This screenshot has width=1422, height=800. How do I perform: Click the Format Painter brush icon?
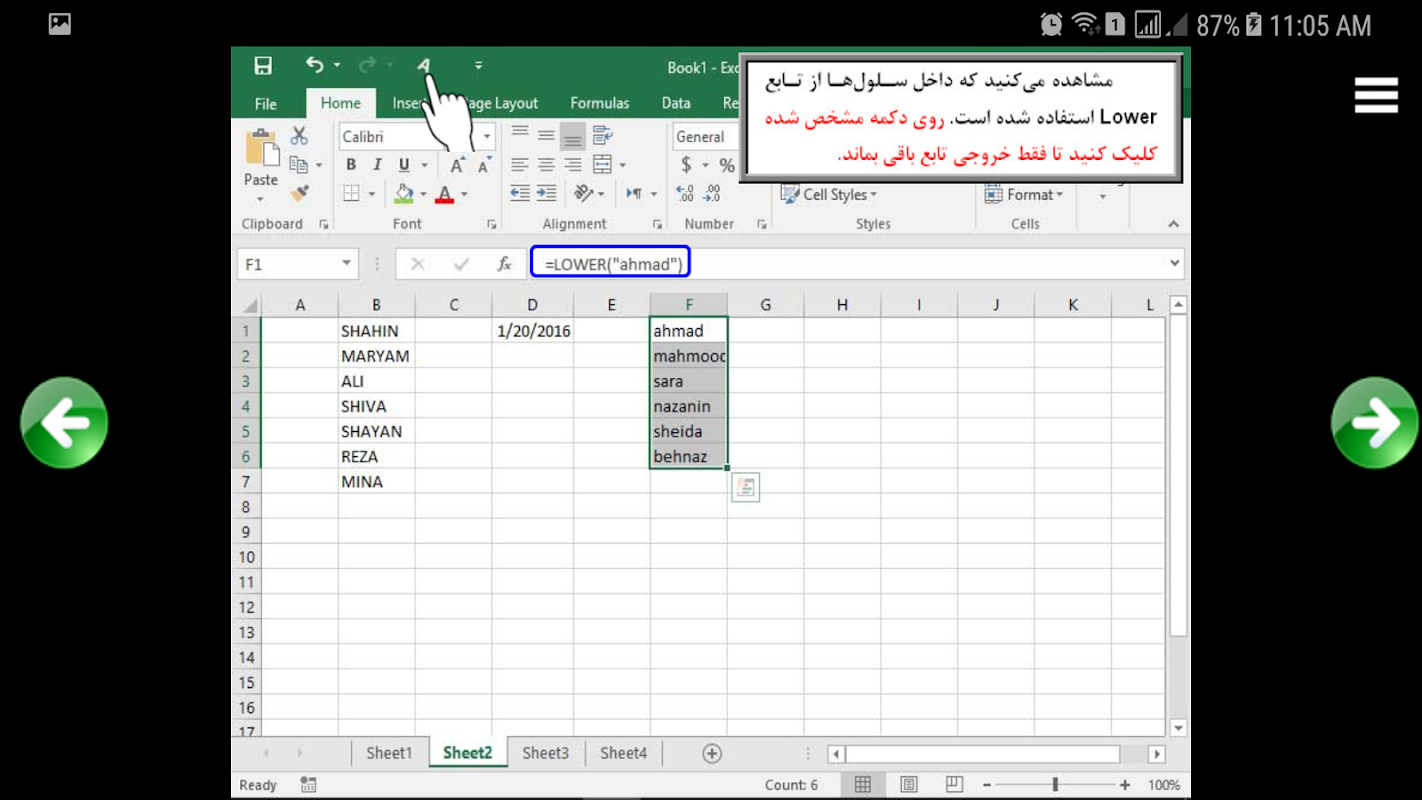[299, 193]
